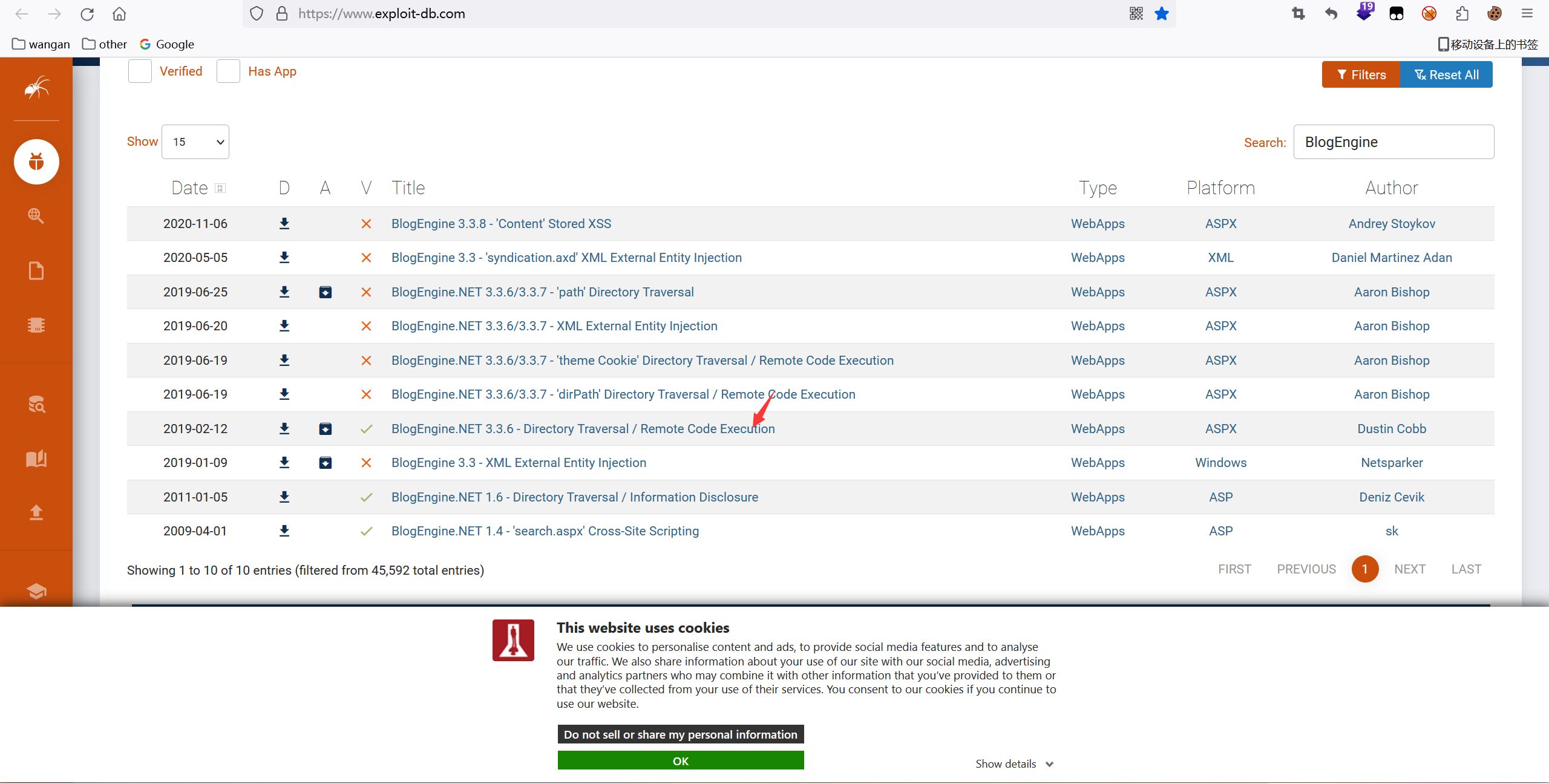Enable the Verified checkbox
Viewport: 1549px width, 784px height.
click(x=140, y=71)
